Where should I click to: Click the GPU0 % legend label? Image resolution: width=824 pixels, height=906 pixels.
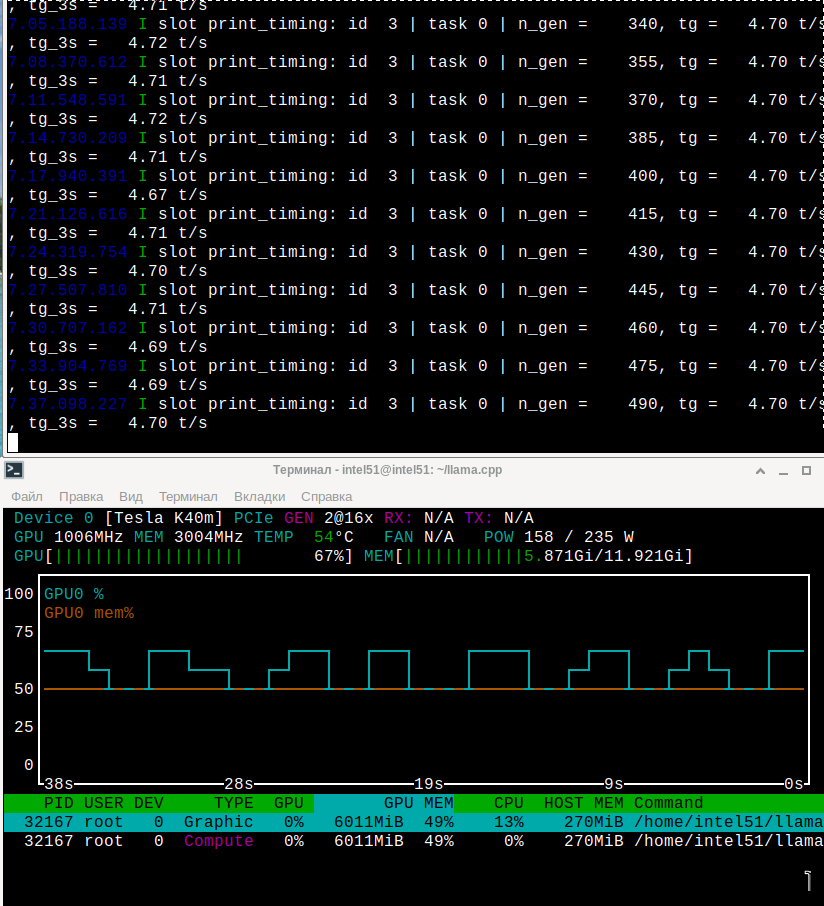point(74,594)
